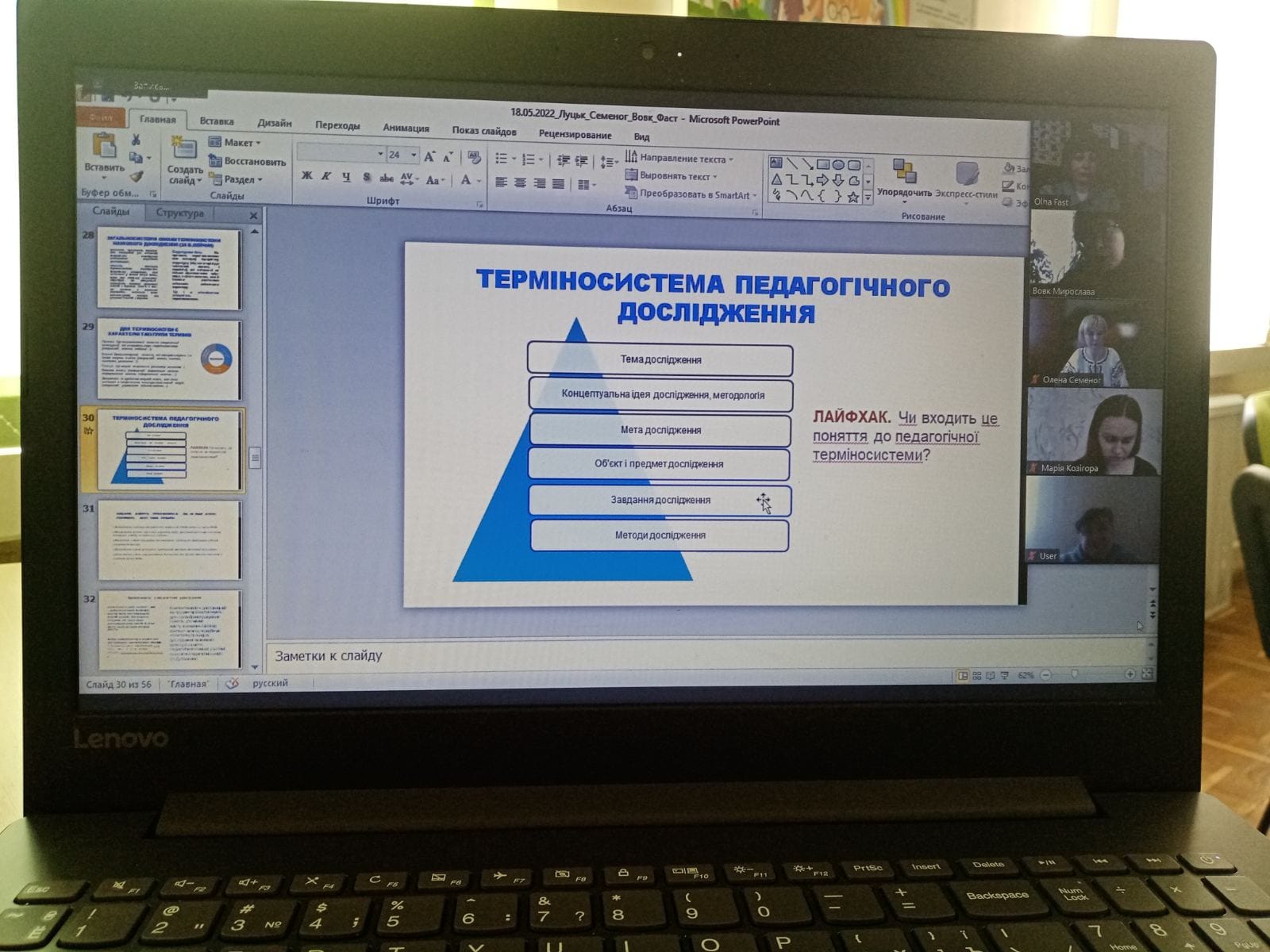
Task: Open Направление текста dropdown
Action: 679,158
